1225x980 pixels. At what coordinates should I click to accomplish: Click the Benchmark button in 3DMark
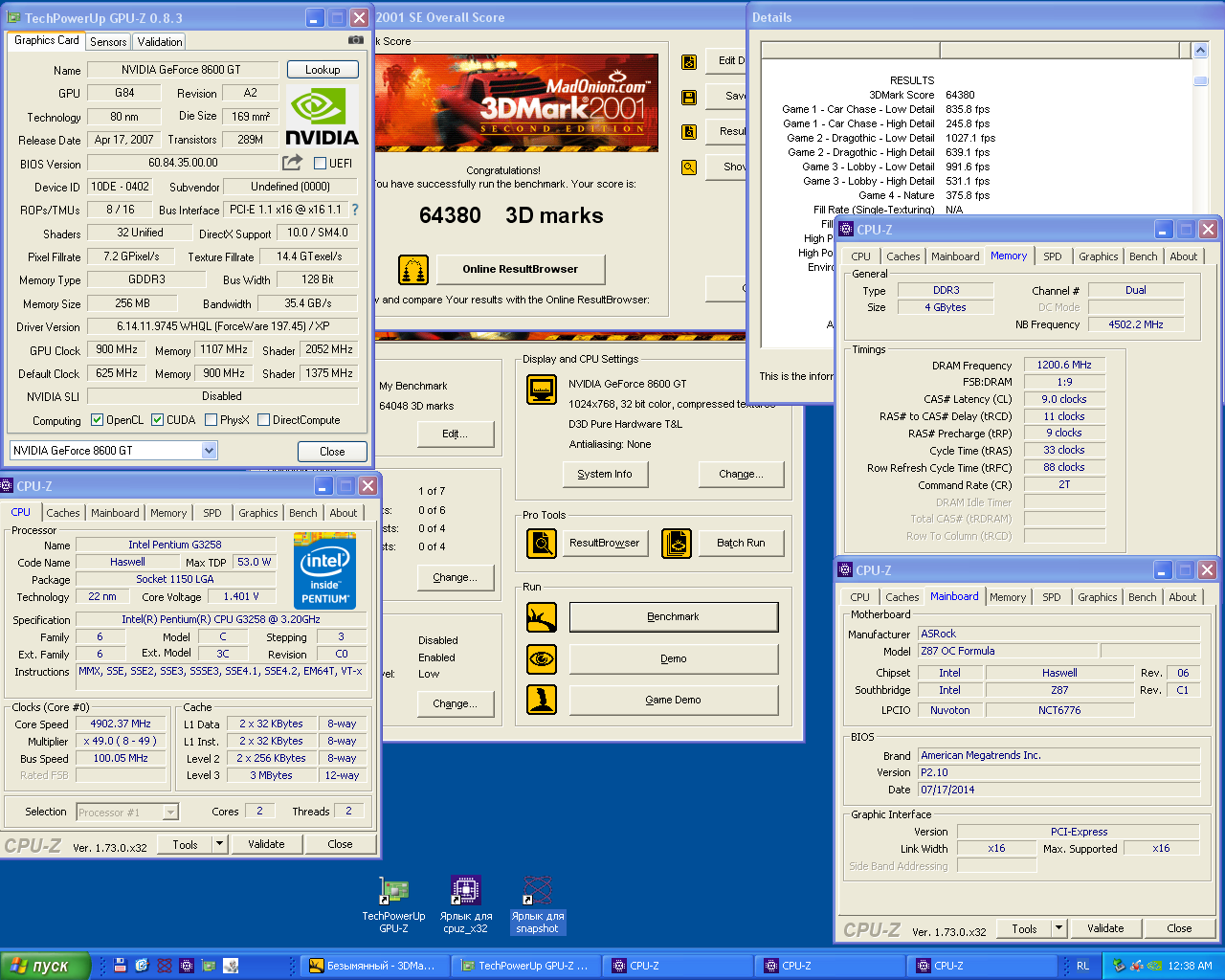(x=674, y=617)
